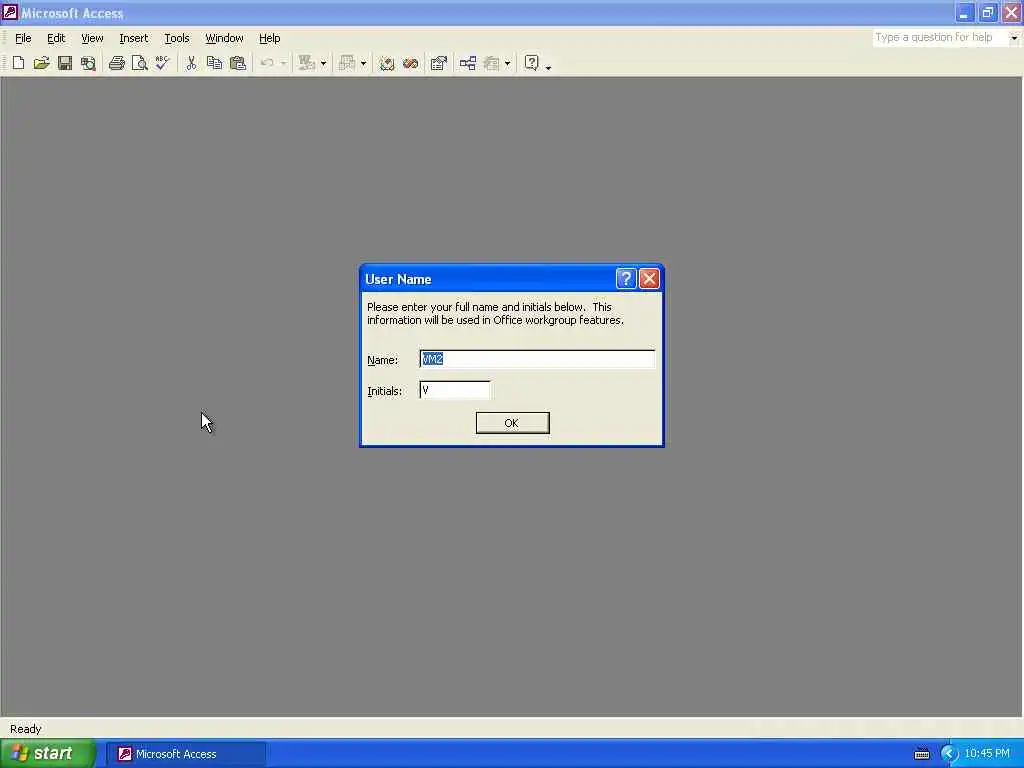
Task: Click the Spelling check ABC icon
Action: [162, 63]
